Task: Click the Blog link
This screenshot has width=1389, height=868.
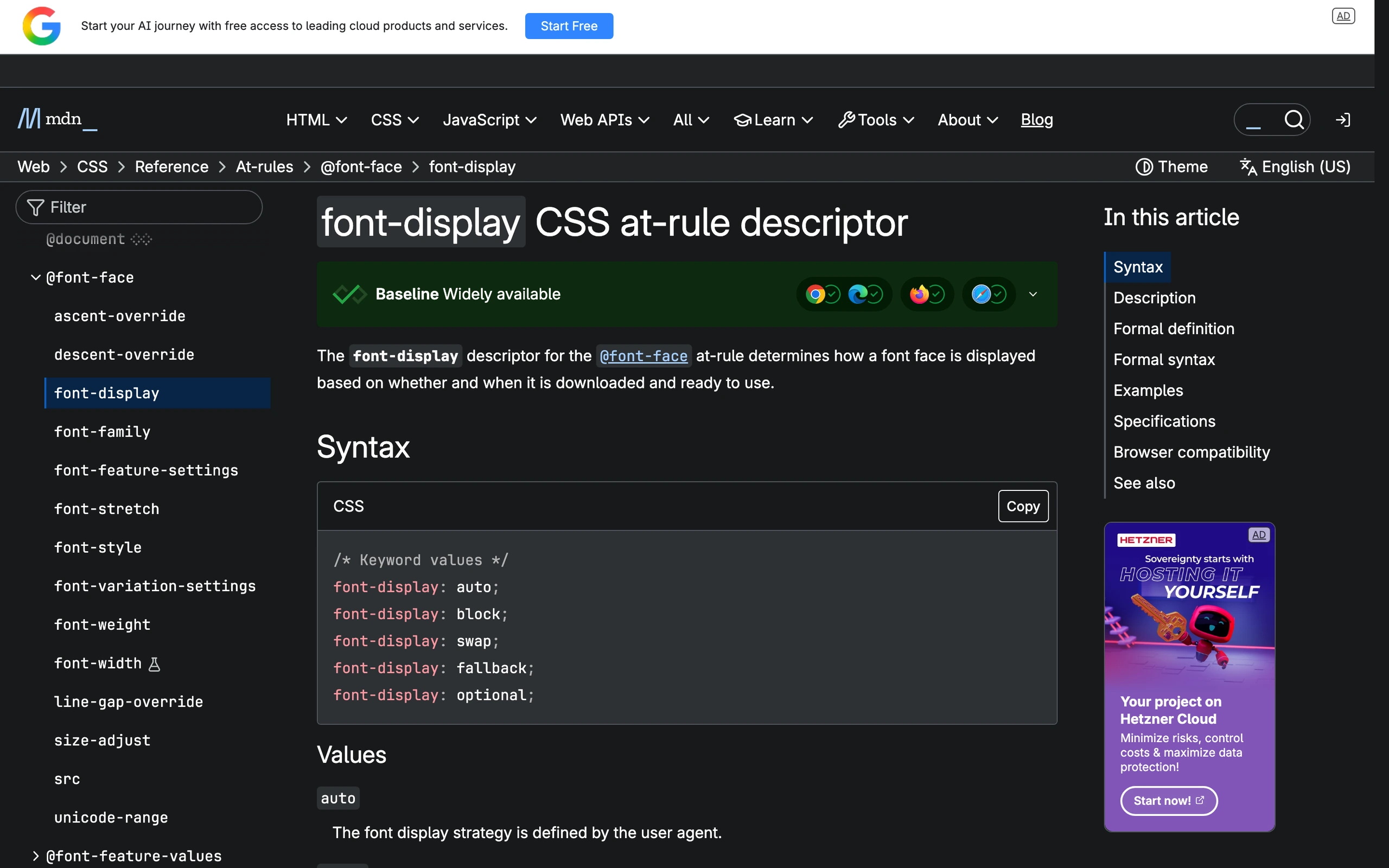Action: (1036, 119)
